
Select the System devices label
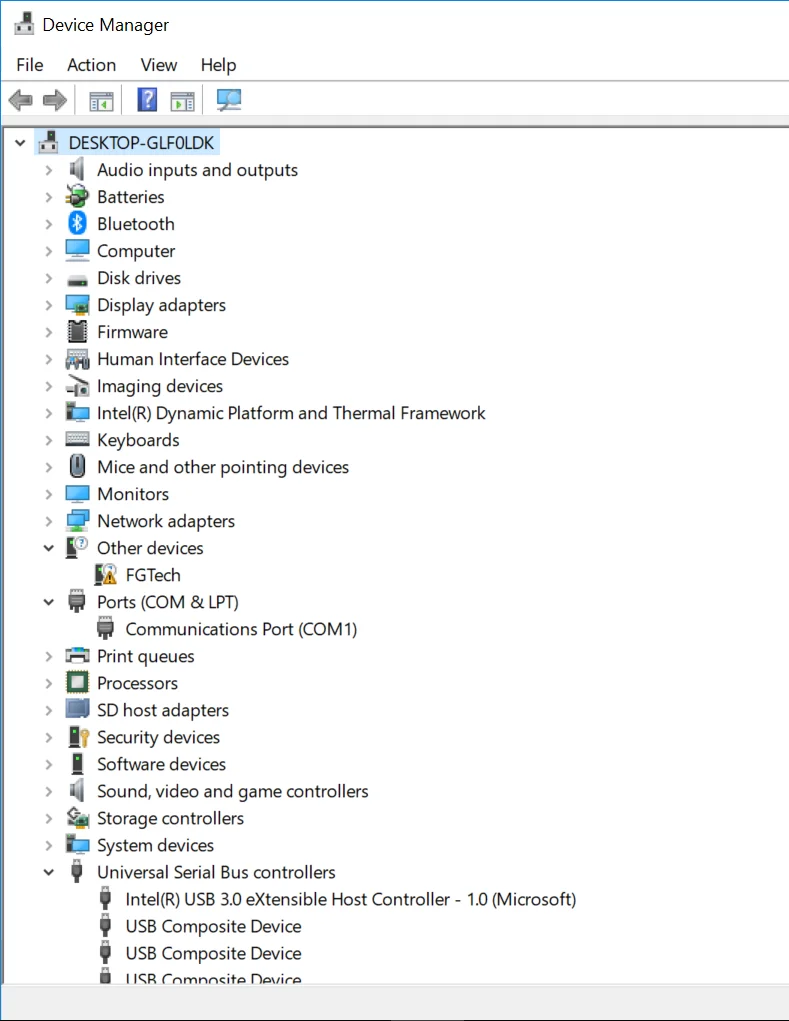[156, 845]
